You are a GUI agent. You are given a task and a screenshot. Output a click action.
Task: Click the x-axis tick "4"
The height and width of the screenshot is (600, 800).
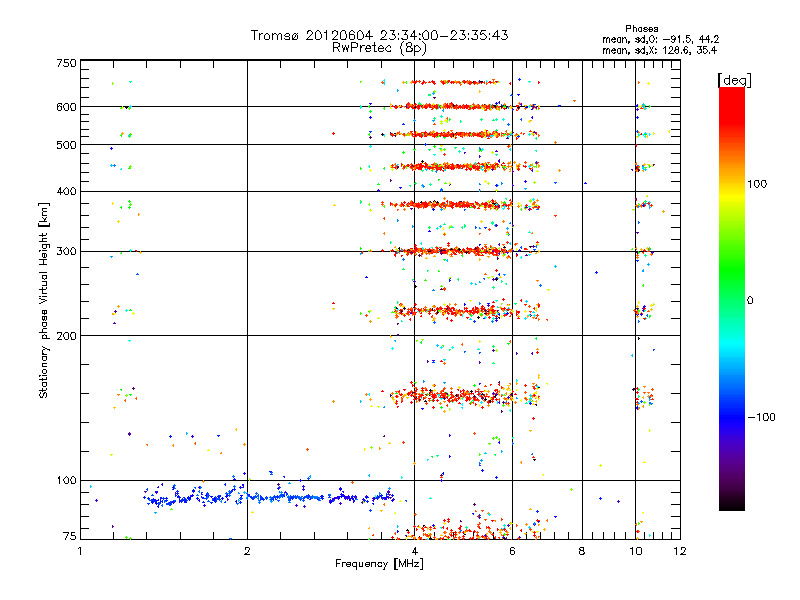tap(414, 551)
